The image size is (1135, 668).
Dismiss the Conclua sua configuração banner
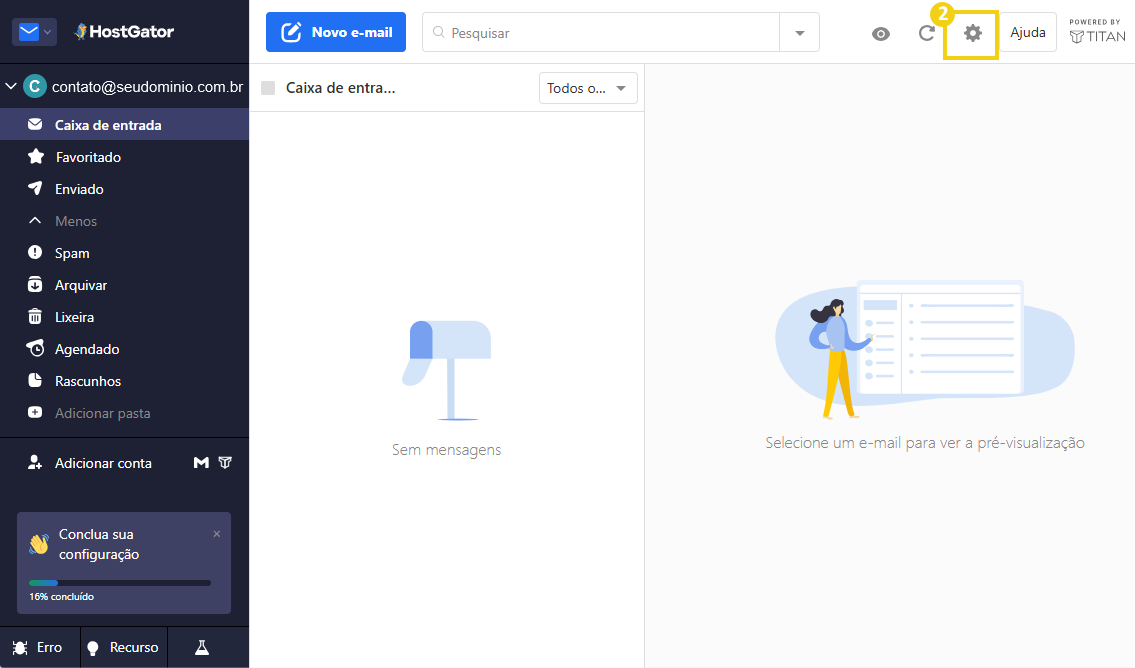(x=216, y=534)
